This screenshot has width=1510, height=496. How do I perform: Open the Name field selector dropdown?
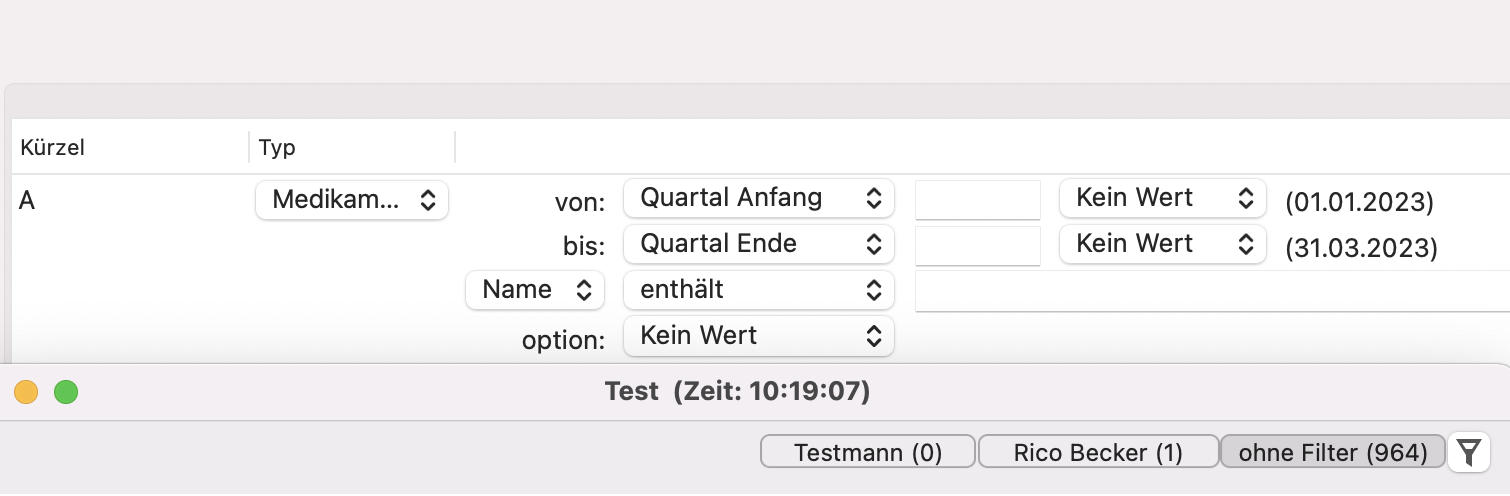(x=535, y=290)
